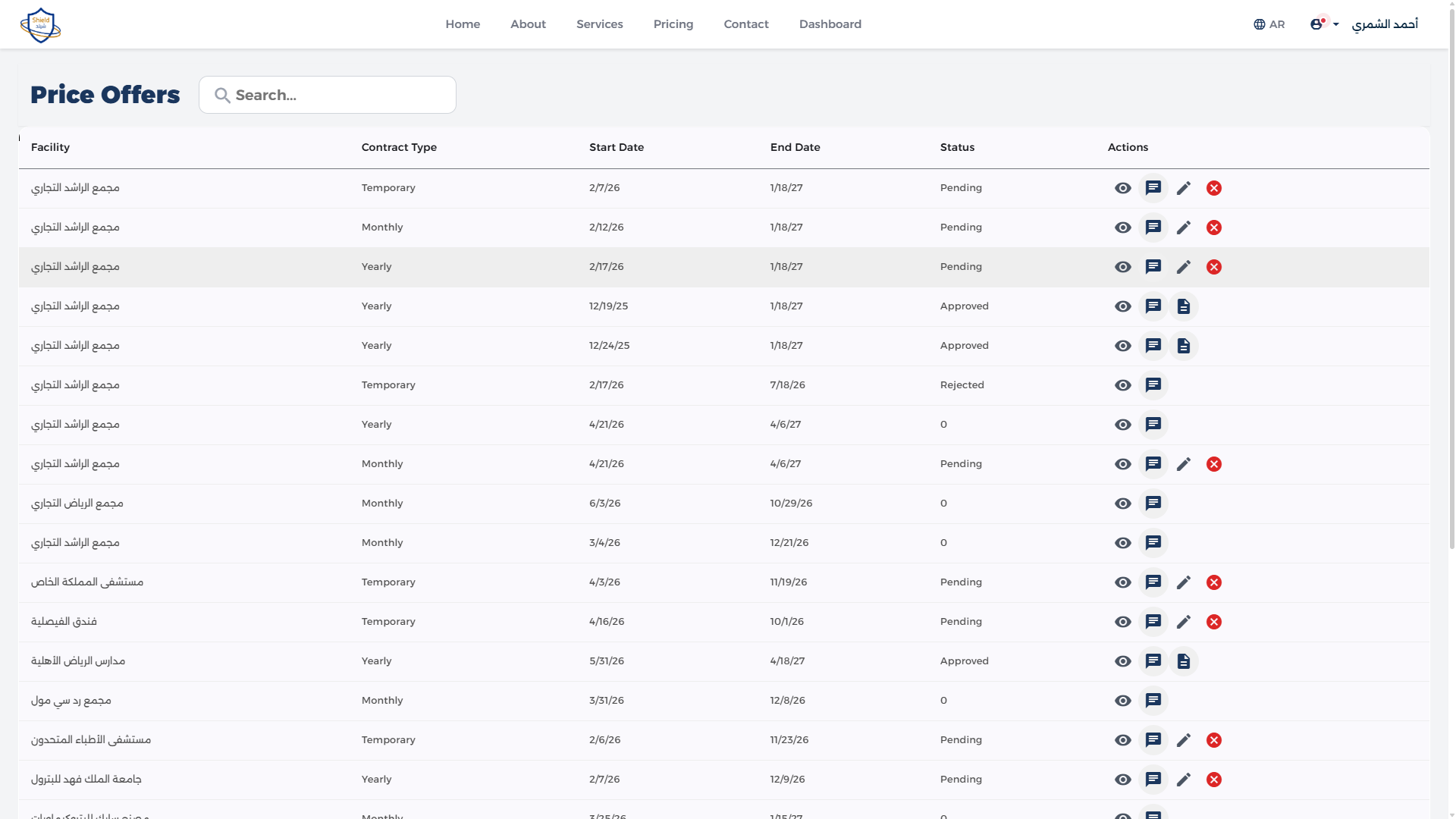Edit the جامعة الملك فهد للبترول pending offer

point(1184,779)
